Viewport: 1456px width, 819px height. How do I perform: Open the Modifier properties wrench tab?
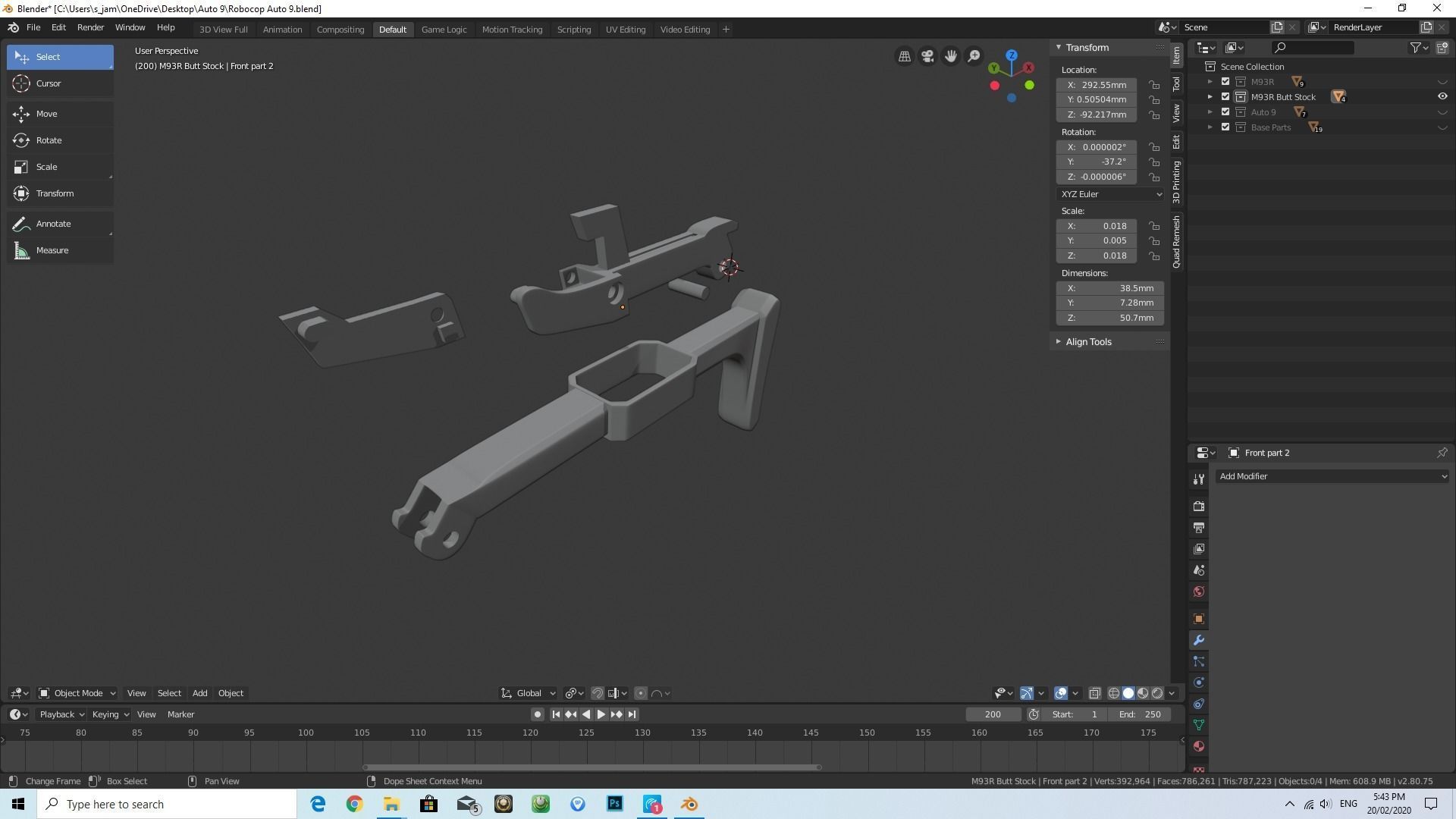[1199, 641]
